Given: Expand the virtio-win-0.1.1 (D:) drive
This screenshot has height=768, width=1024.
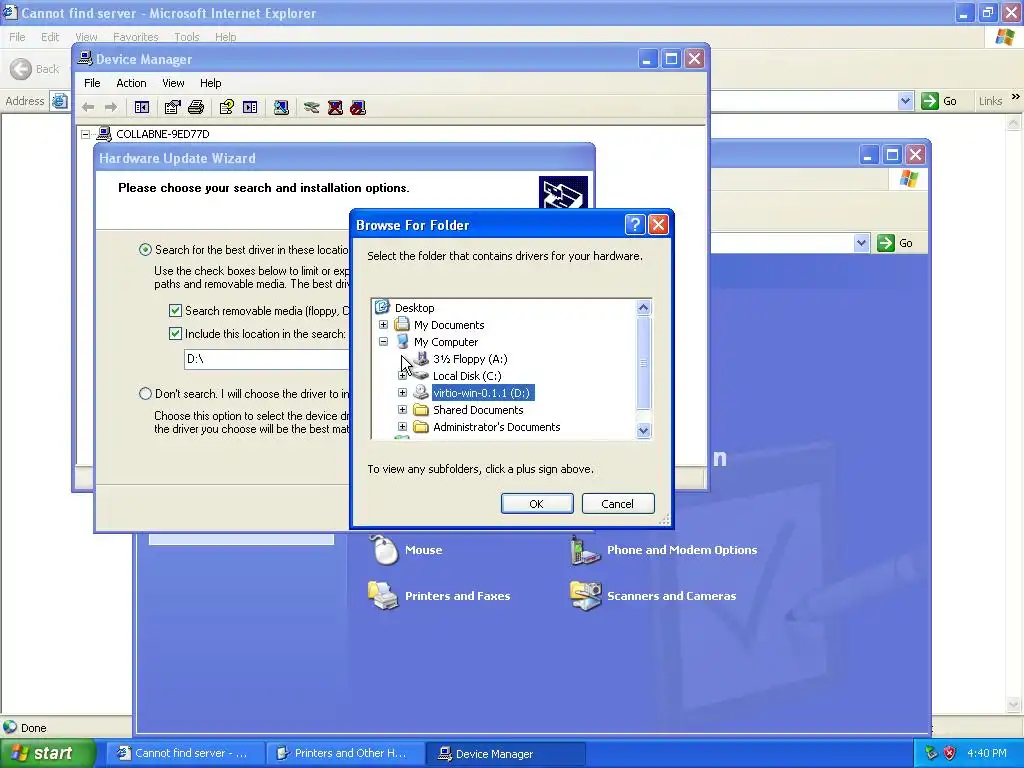Looking at the screenshot, I should [402, 392].
